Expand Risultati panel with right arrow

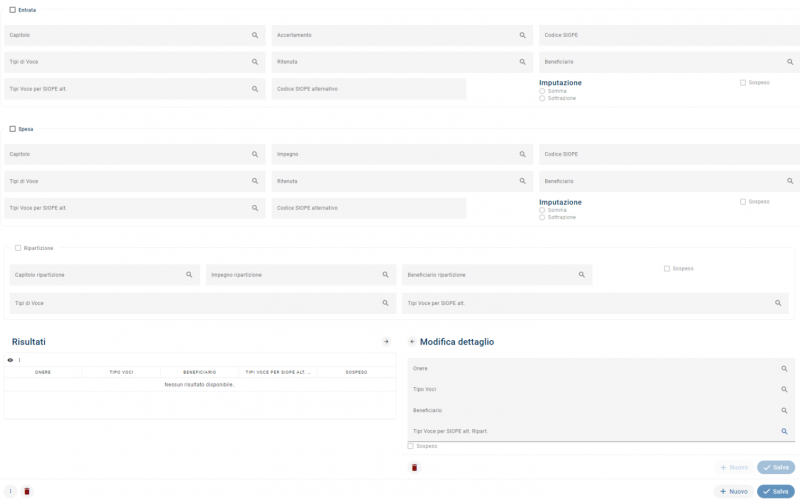click(x=386, y=342)
